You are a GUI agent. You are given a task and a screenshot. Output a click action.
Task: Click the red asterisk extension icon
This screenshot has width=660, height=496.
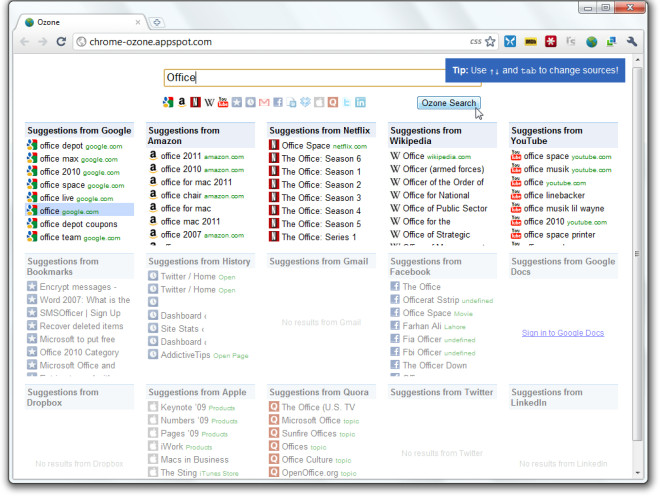point(551,41)
